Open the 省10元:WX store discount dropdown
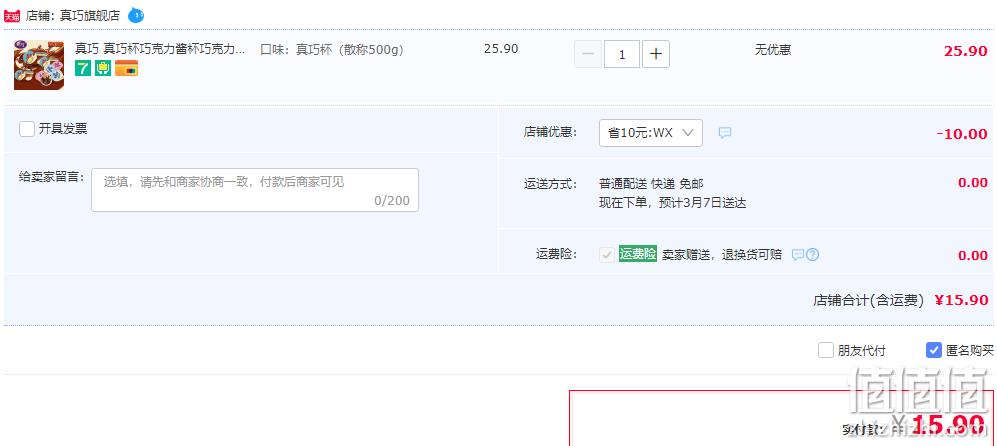 click(x=650, y=133)
